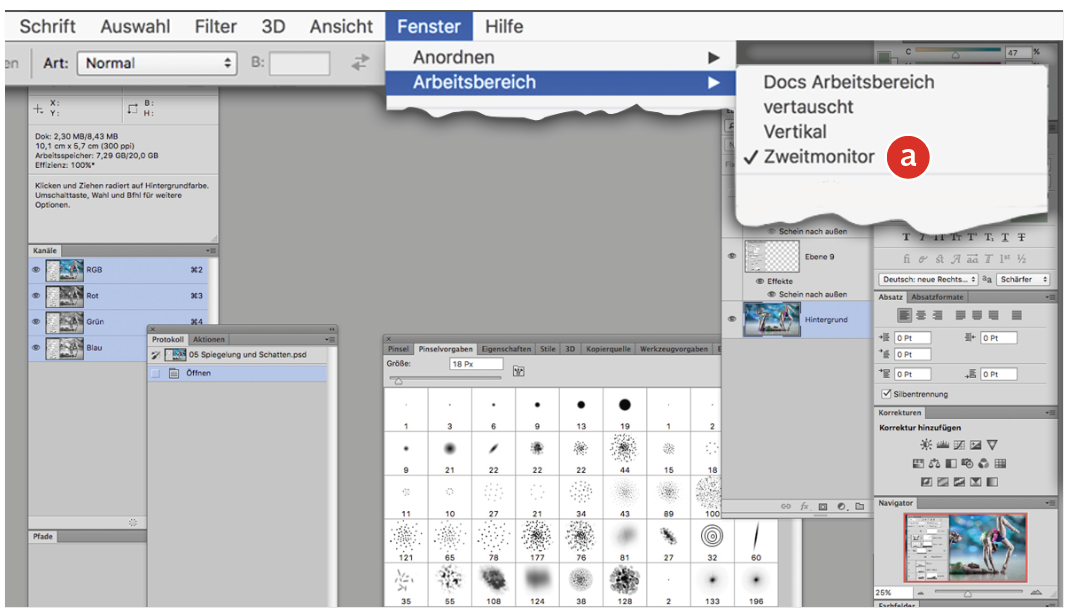This screenshot has width=1068, height=612.
Task: Click the zoom in mountains icon in Navigator
Action: (x=1037, y=593)
